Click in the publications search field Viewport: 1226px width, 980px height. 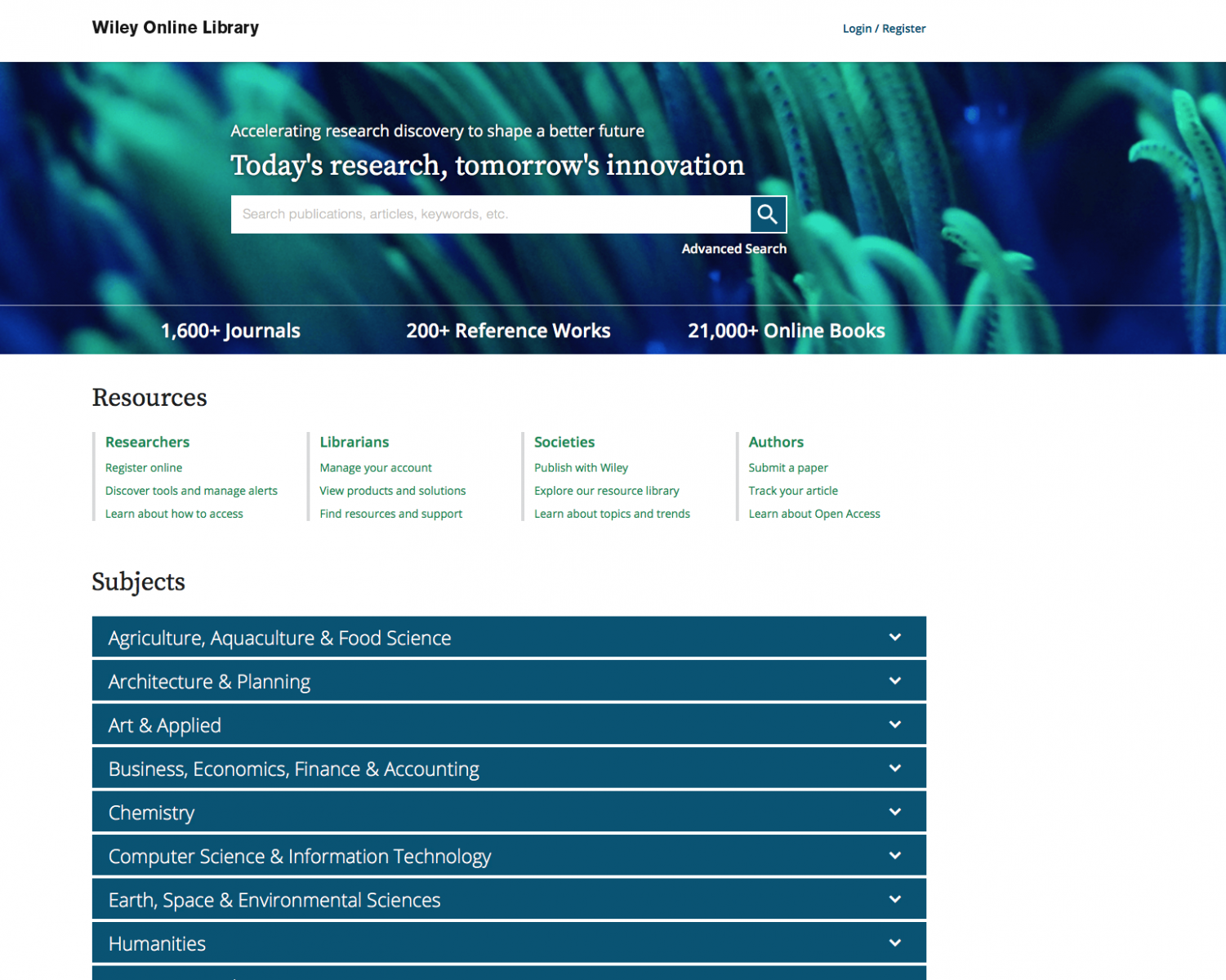pyautogui.click(x=490, y=214)
